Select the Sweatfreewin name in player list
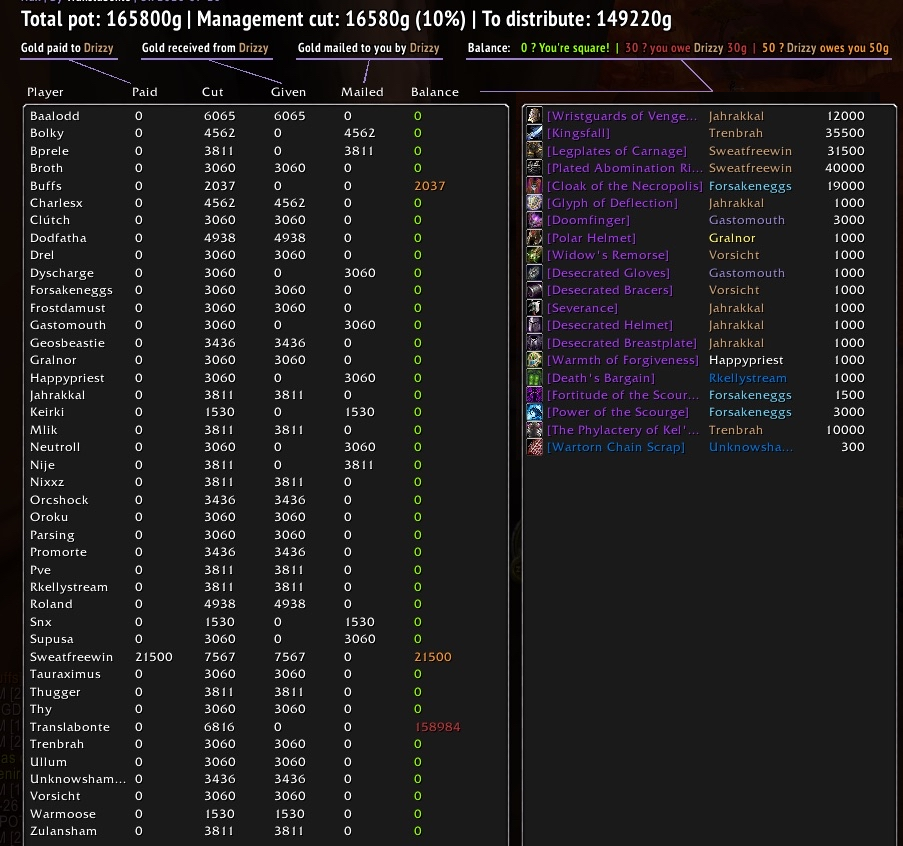Image resolution: width=903 pixels, height=846 pixels. [x=71, y=657]
